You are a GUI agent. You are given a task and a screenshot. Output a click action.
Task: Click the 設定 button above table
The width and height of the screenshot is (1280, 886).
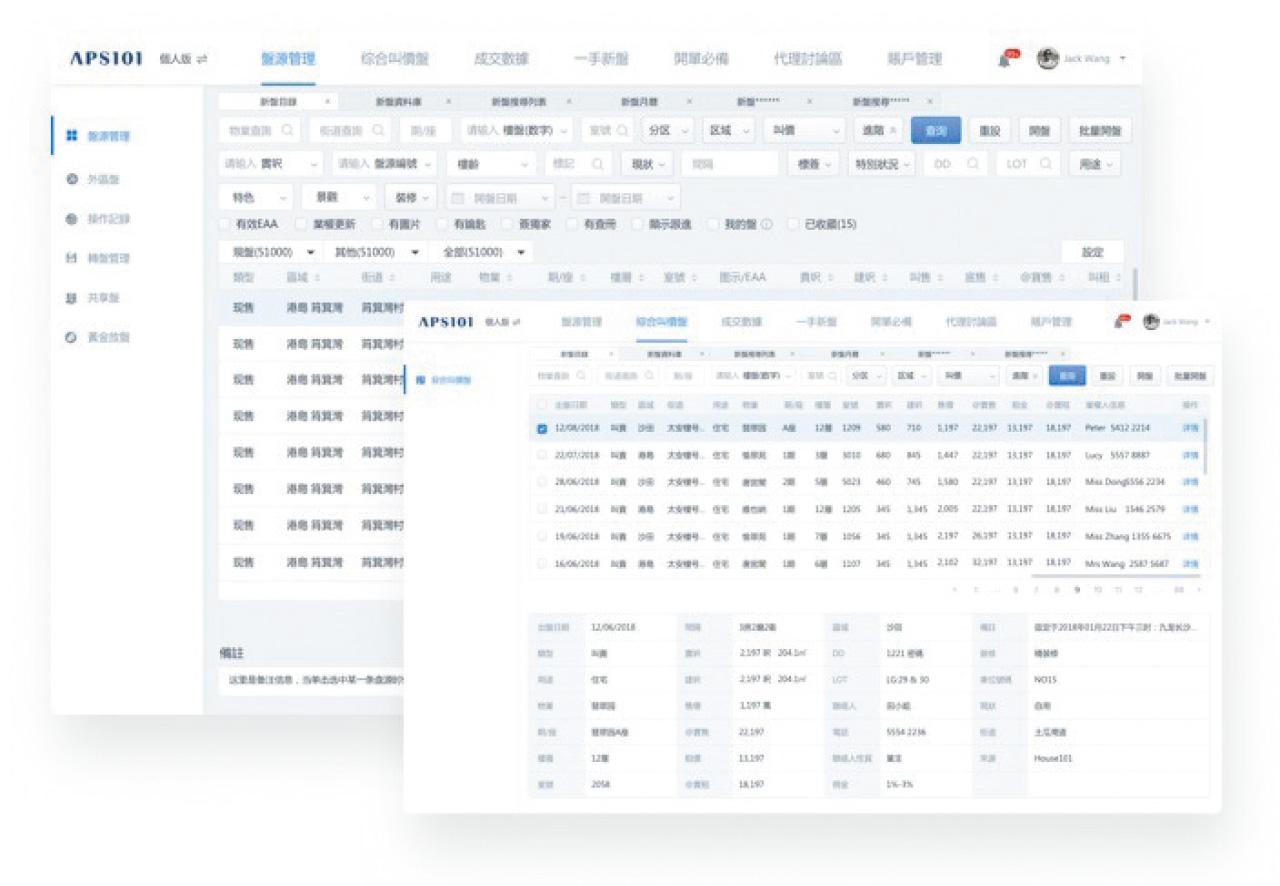click(1092, 252)
